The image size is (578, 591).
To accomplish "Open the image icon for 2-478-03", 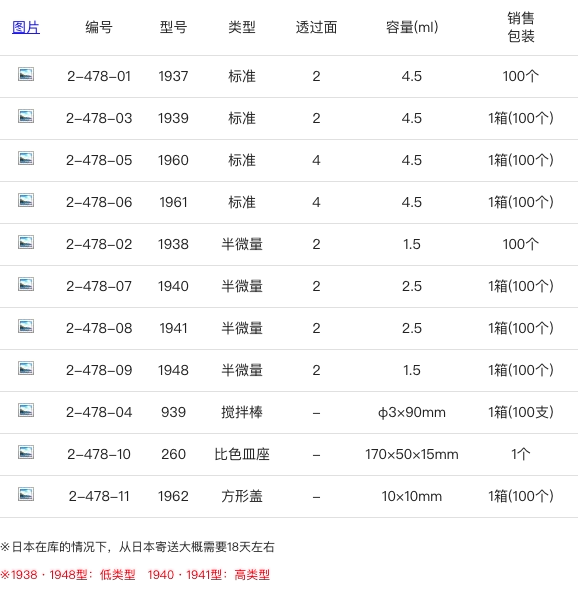I will coord(26,116).
